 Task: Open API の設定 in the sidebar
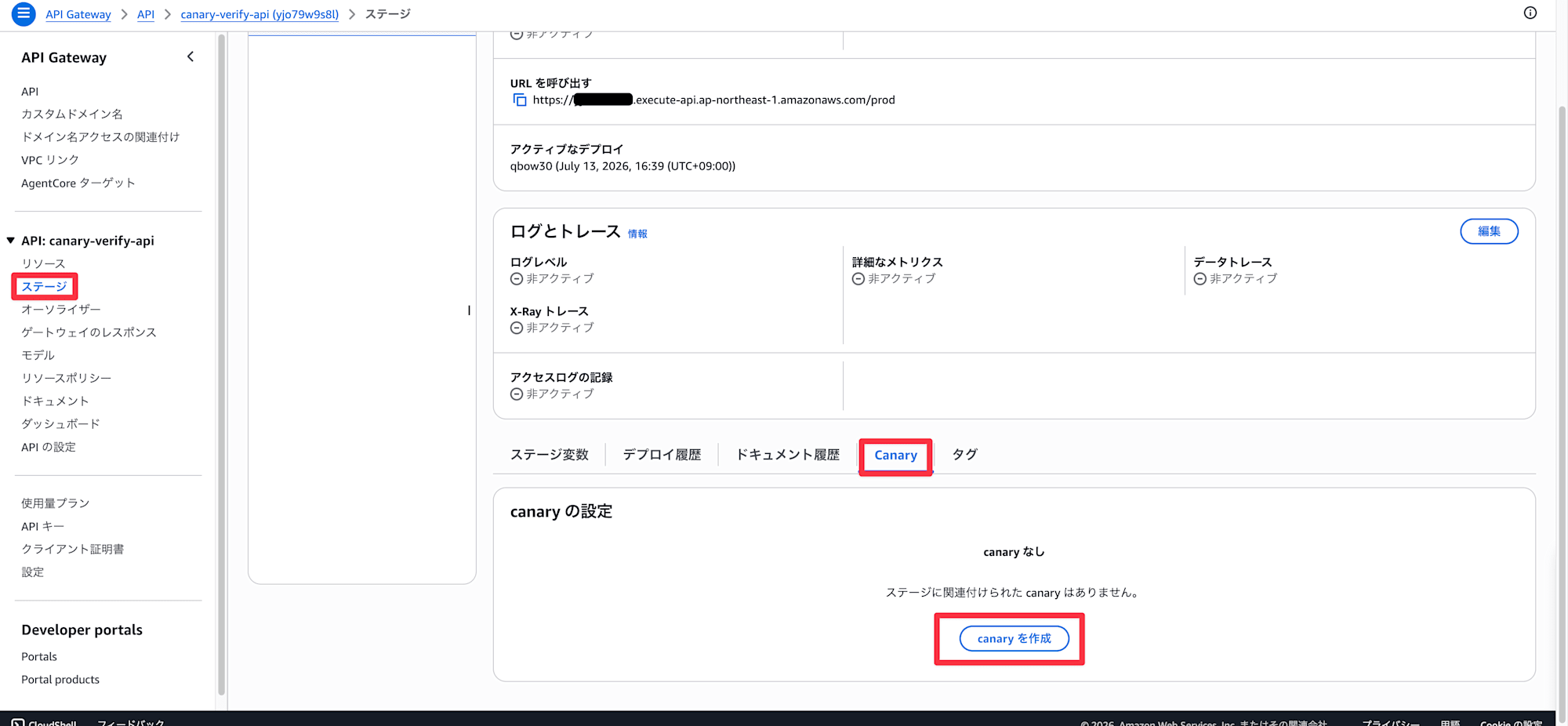click(49, 447)
